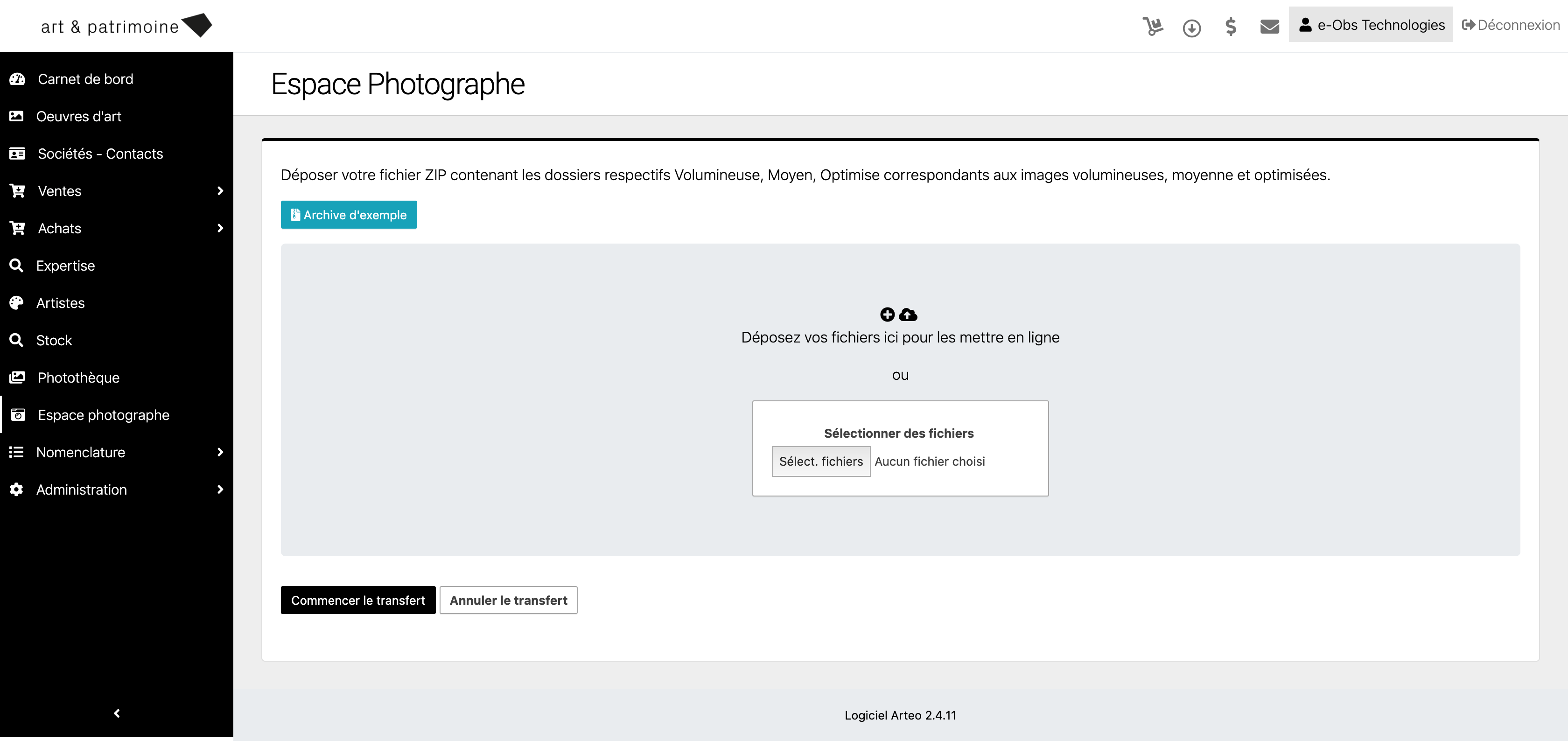
Task: Go to Oeuvres d'art menu item
Action: 117,116
